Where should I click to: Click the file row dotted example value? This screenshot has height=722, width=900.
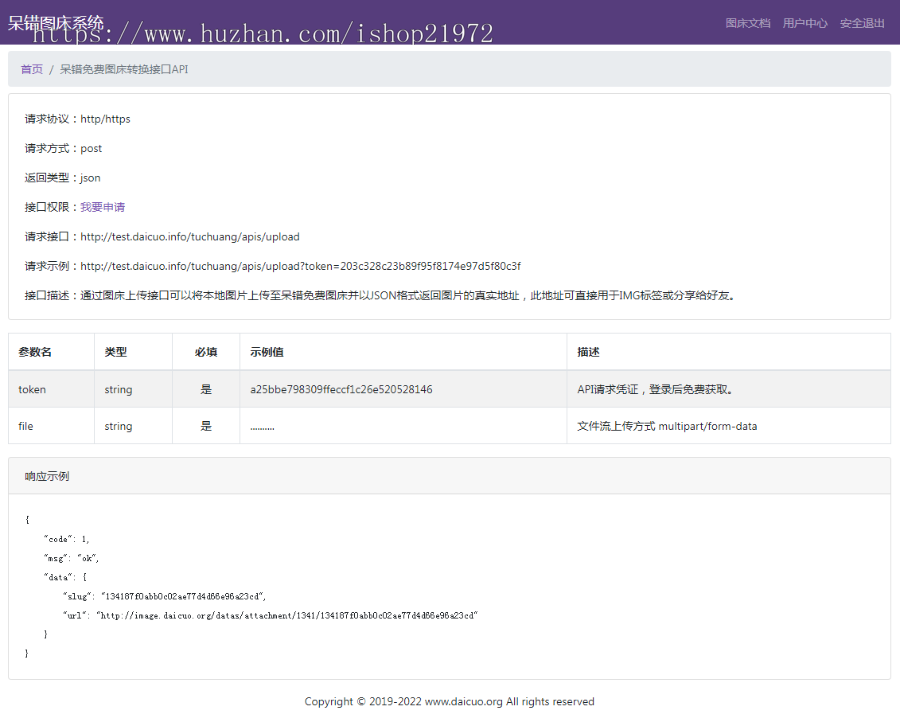262,428
